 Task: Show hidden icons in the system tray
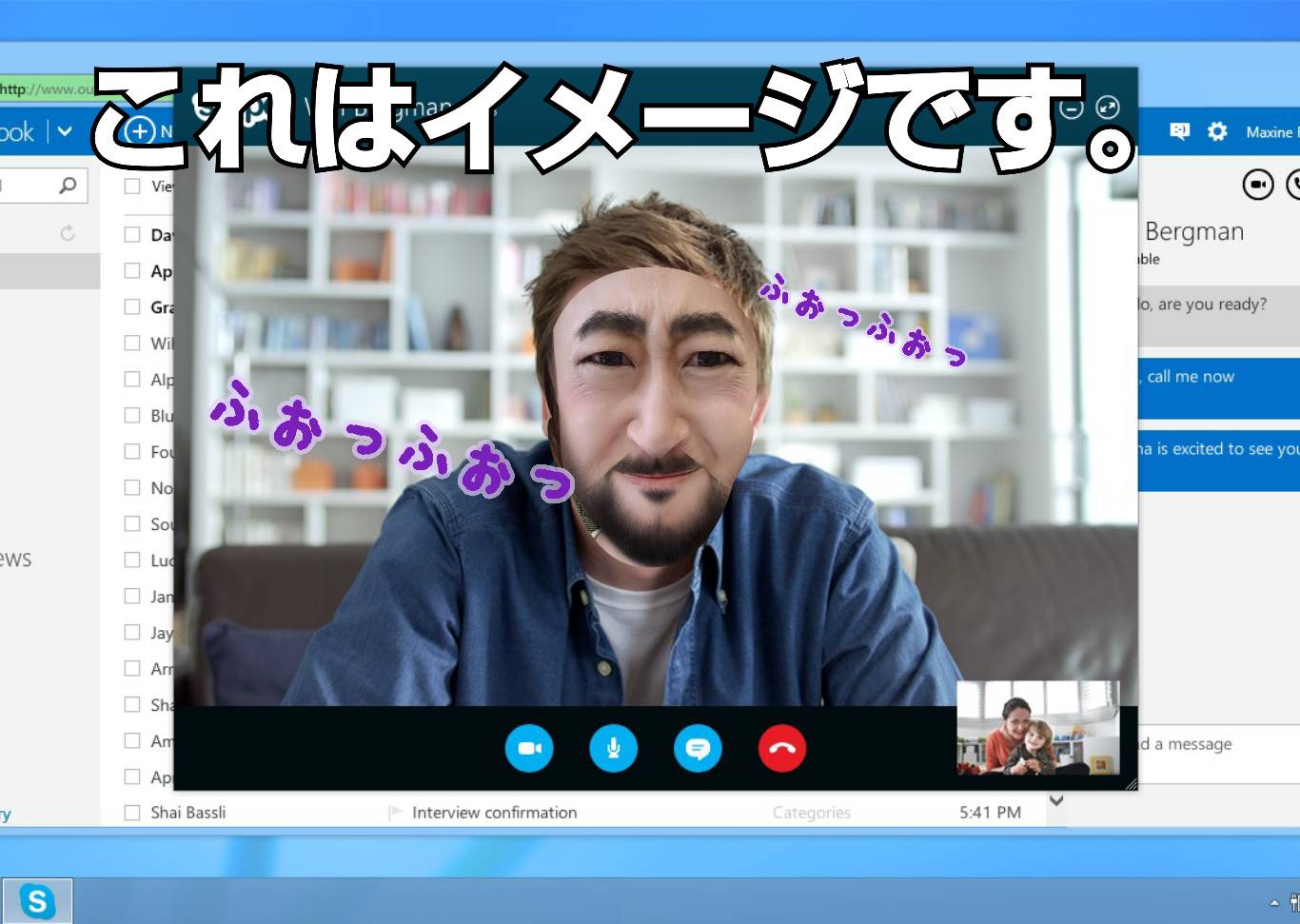click(1274, 902)
